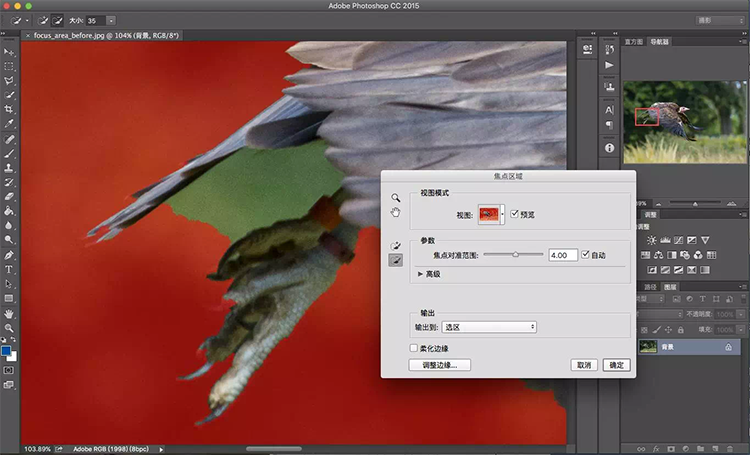The width and height of the screenshot is (750, 455).
Task: Open the 输出到 output dropdown
Action: point(489,327)
